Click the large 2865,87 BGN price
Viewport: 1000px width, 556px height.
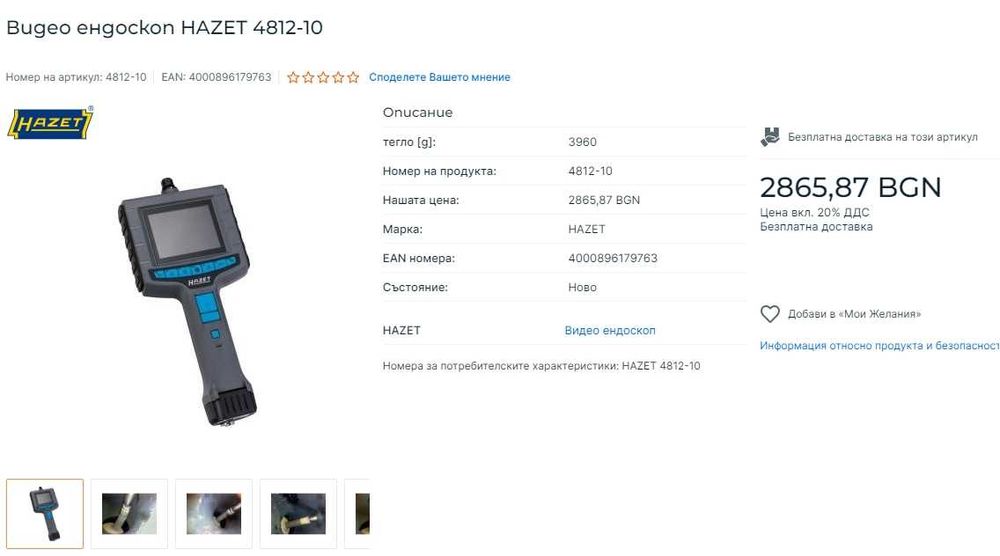pos(850,187)
